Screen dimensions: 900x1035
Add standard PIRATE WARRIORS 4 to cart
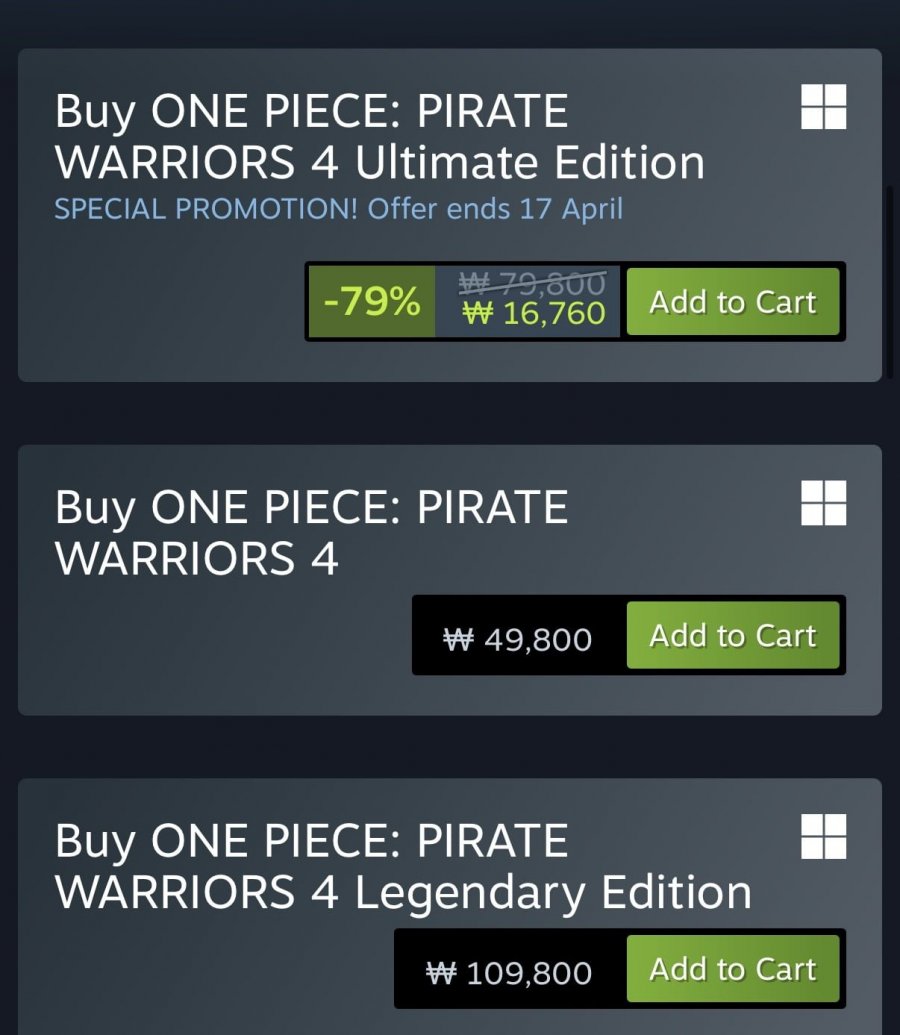[x=733, y=636]
